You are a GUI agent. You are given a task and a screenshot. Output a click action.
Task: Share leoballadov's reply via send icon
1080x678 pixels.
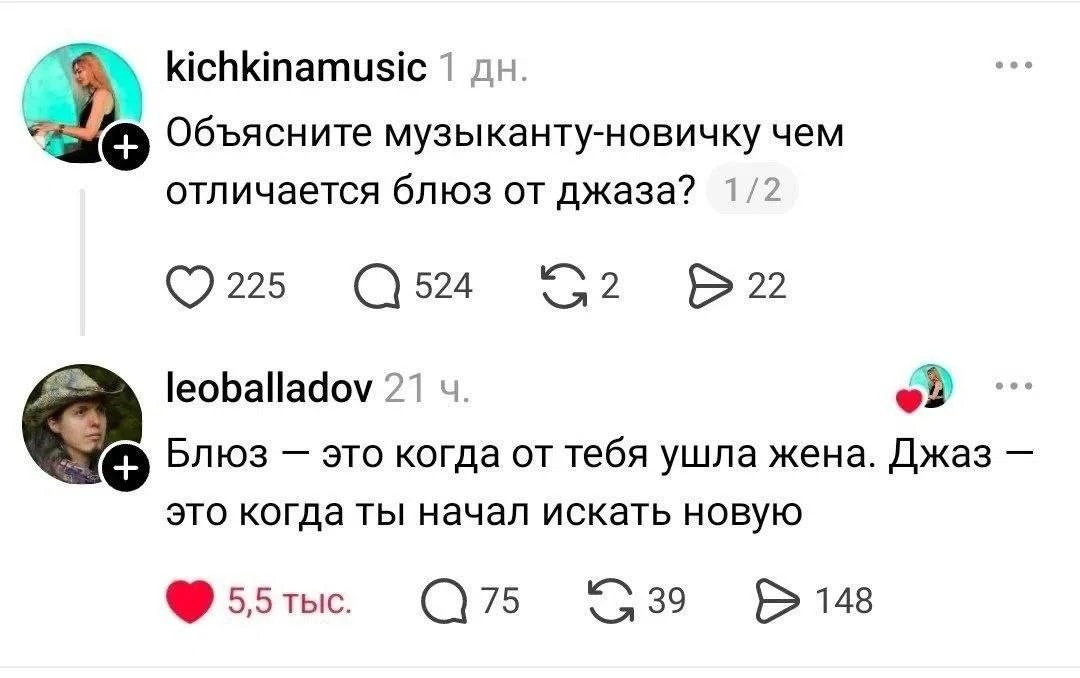778,602
